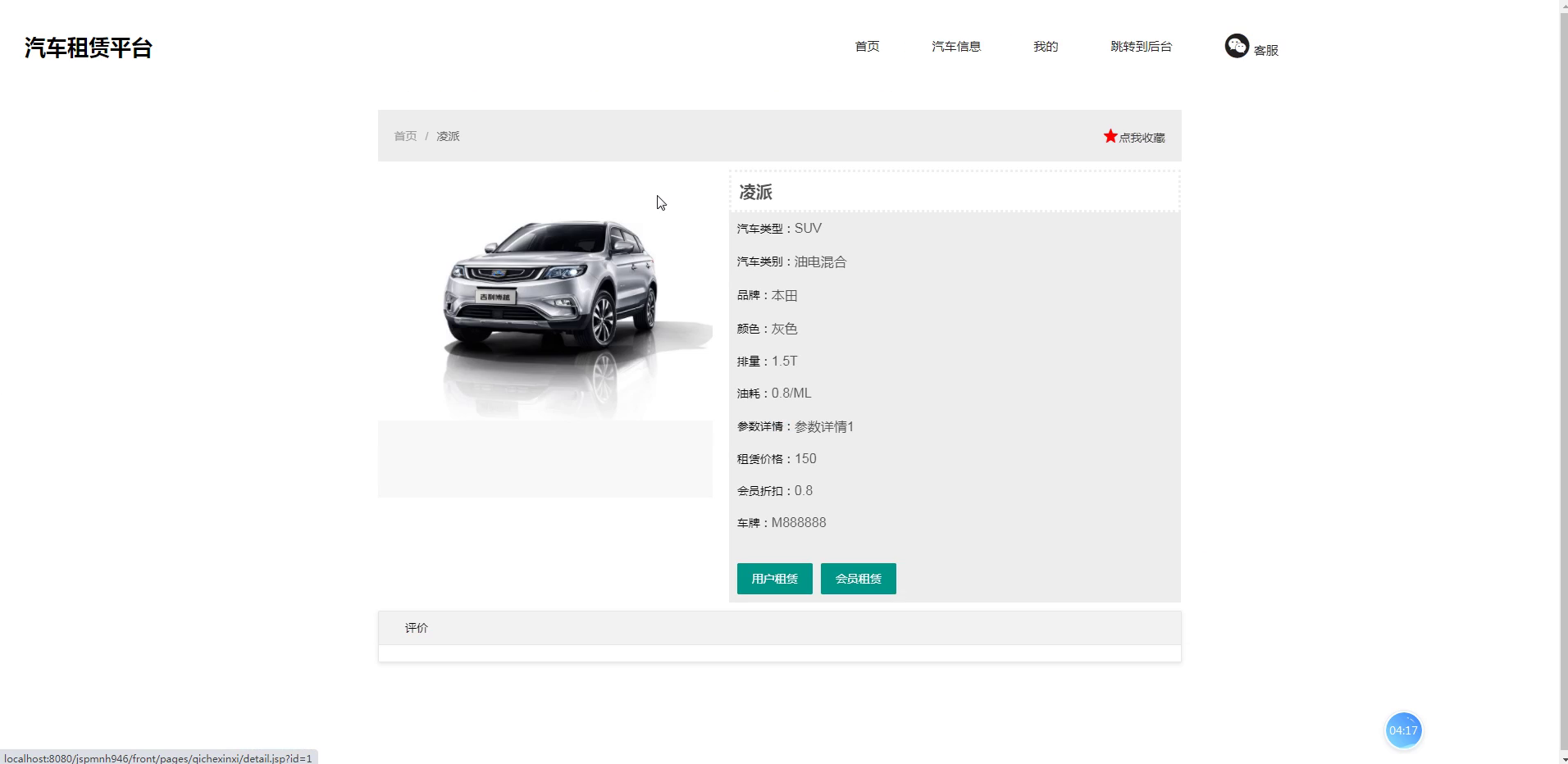The height and width of the screenshot is (764, 1568).
Task: Click the silver SUV car image
Action: coord(545,297)
